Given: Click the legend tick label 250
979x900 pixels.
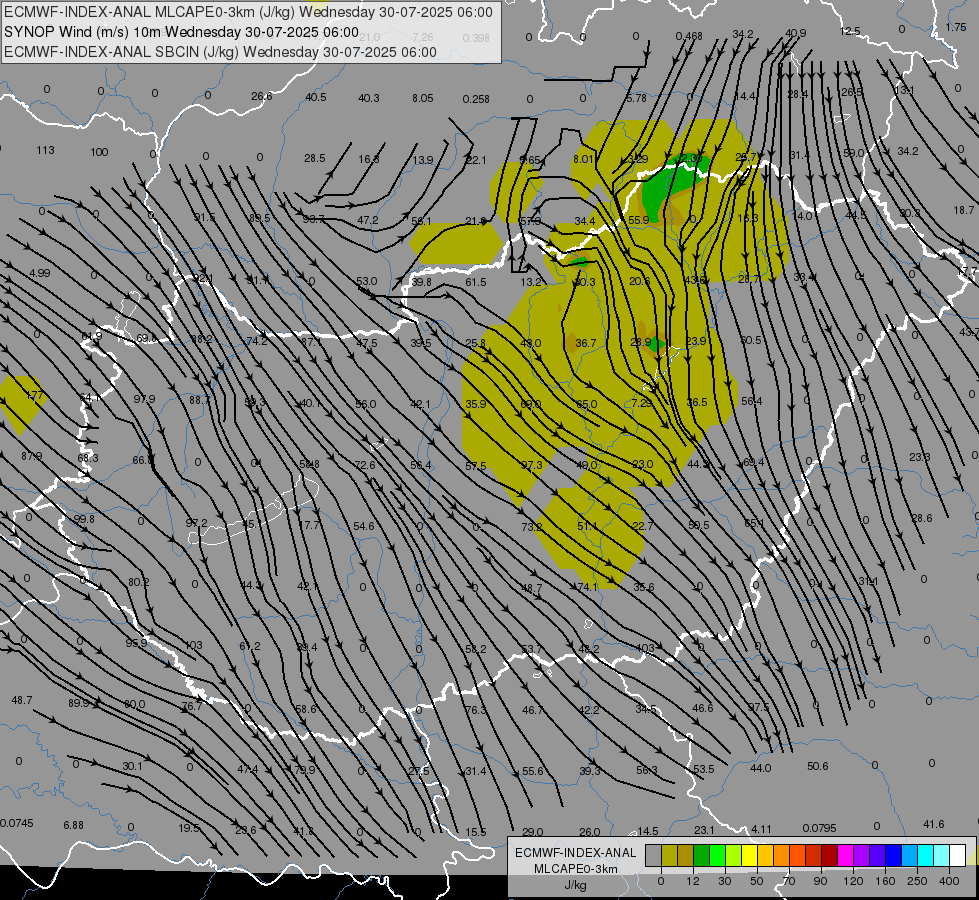Looking at the screenshot, I should pyautogui.click(x=917, y=881).
